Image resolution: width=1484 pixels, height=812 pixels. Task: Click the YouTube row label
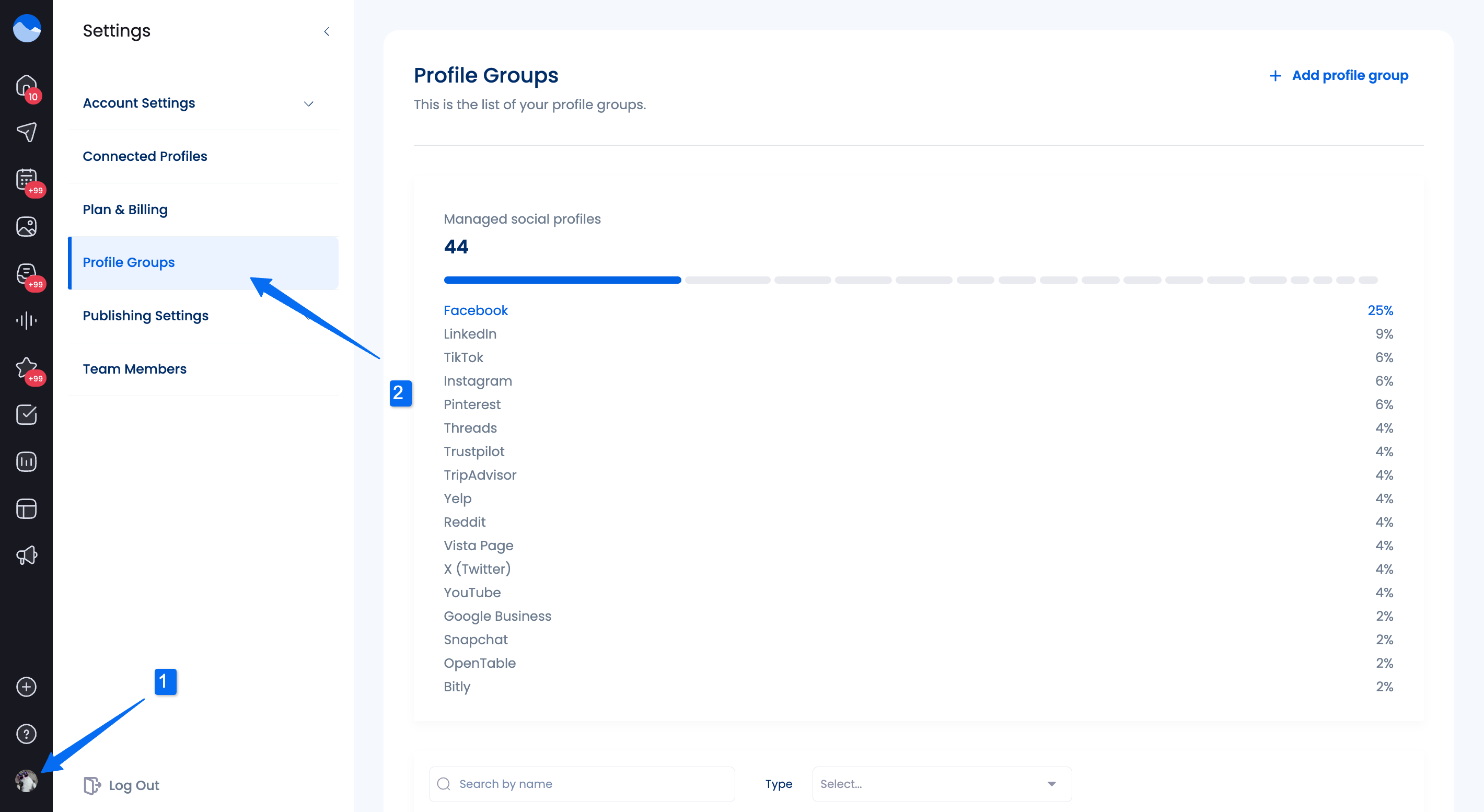click(x=472, y=593)
